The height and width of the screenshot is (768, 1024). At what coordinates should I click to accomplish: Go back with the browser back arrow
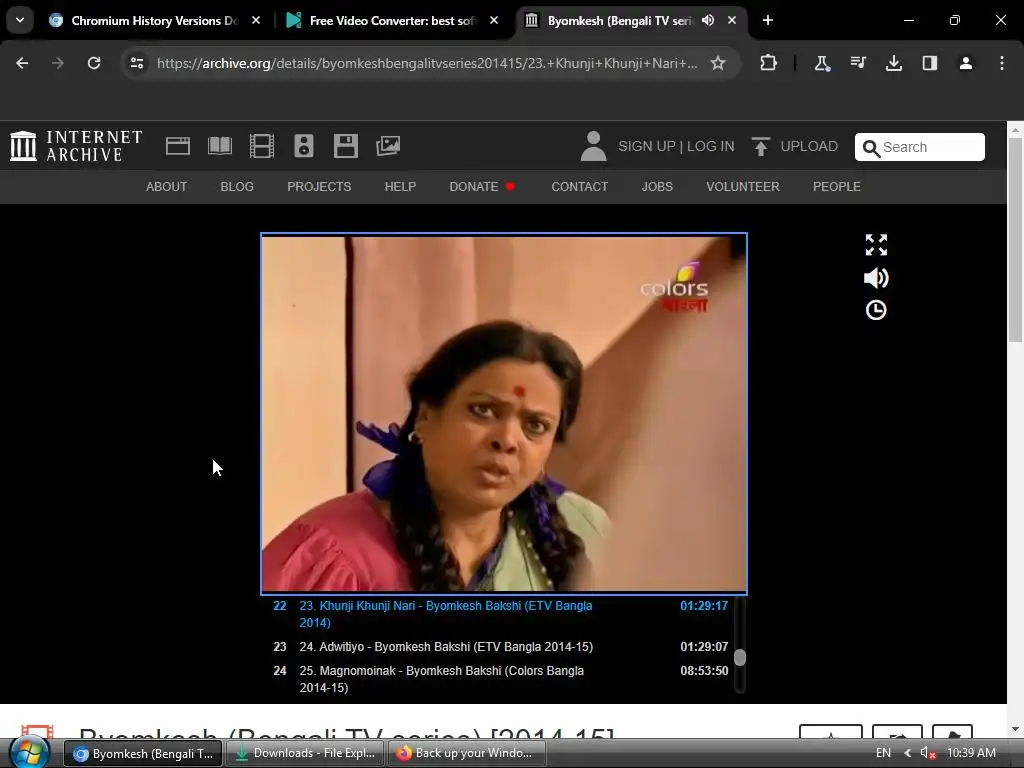pyautogui.click(x=22, y=63)
